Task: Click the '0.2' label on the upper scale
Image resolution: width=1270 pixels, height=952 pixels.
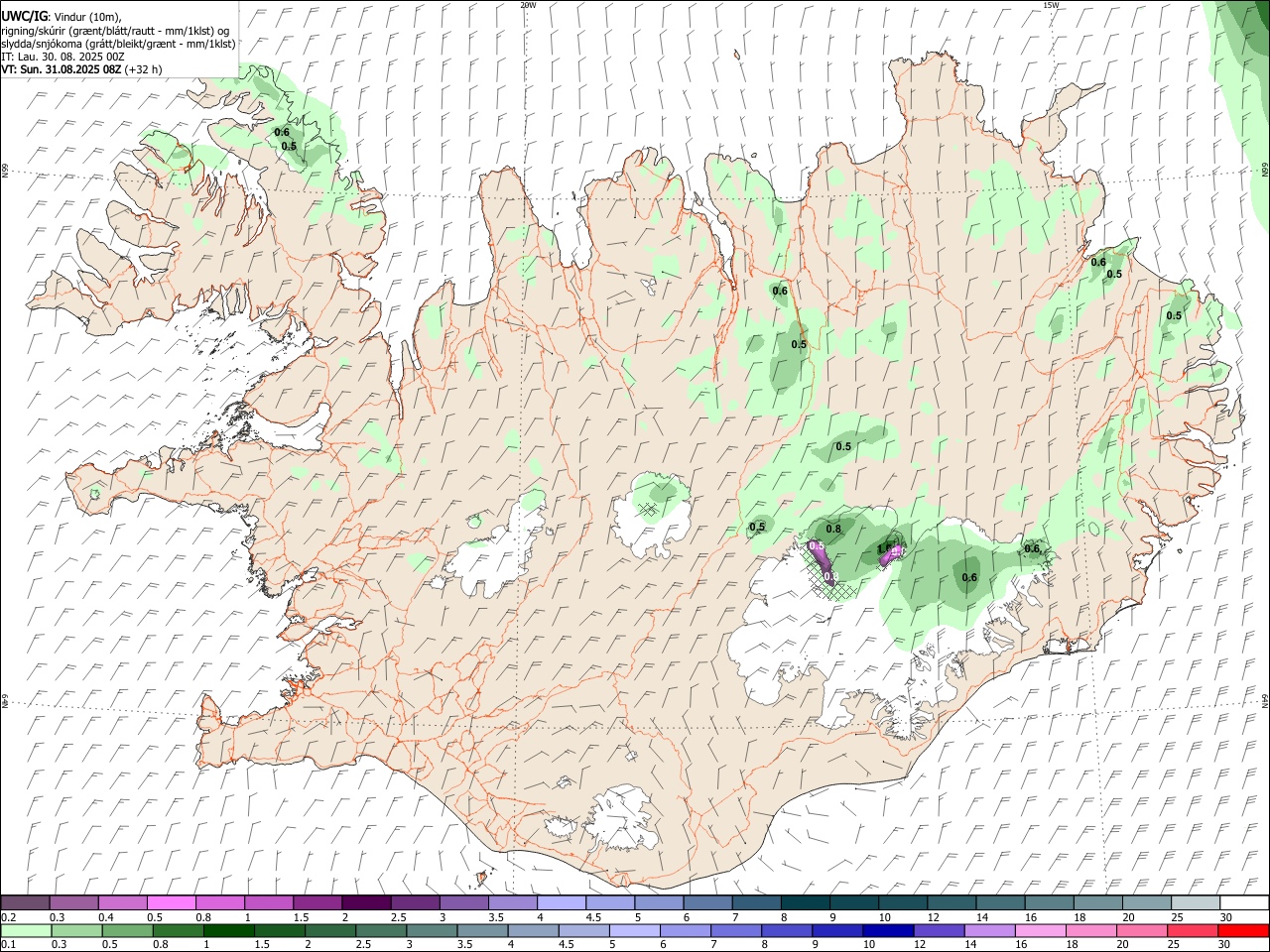Action: (x=8, y=917)
